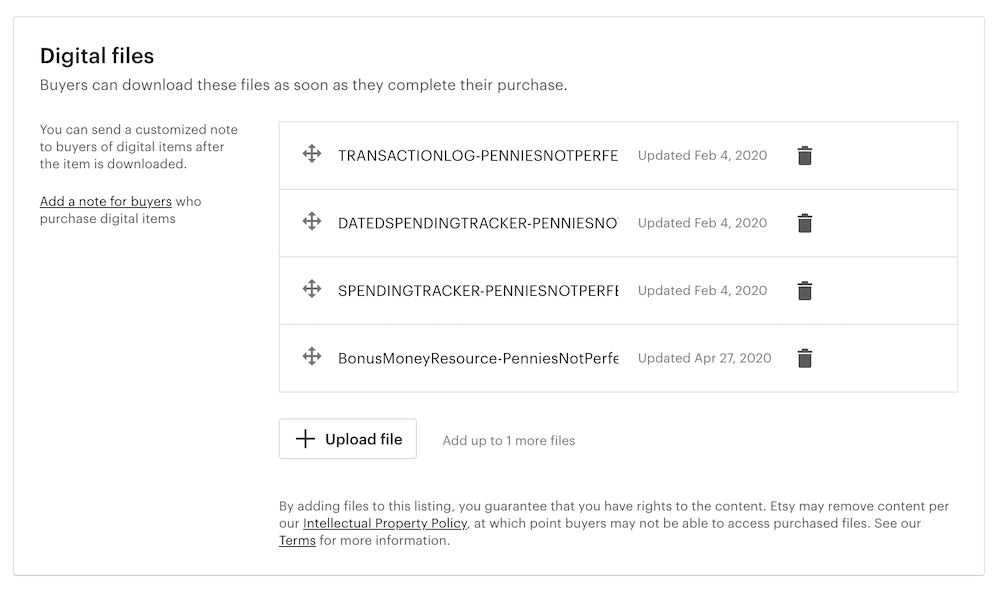Image resolution: width=1000 pixels, height=591 pixels.
Task: Select the BonusMoneyResource-PenniesNotPerfe file name
Action: [478, 358]
